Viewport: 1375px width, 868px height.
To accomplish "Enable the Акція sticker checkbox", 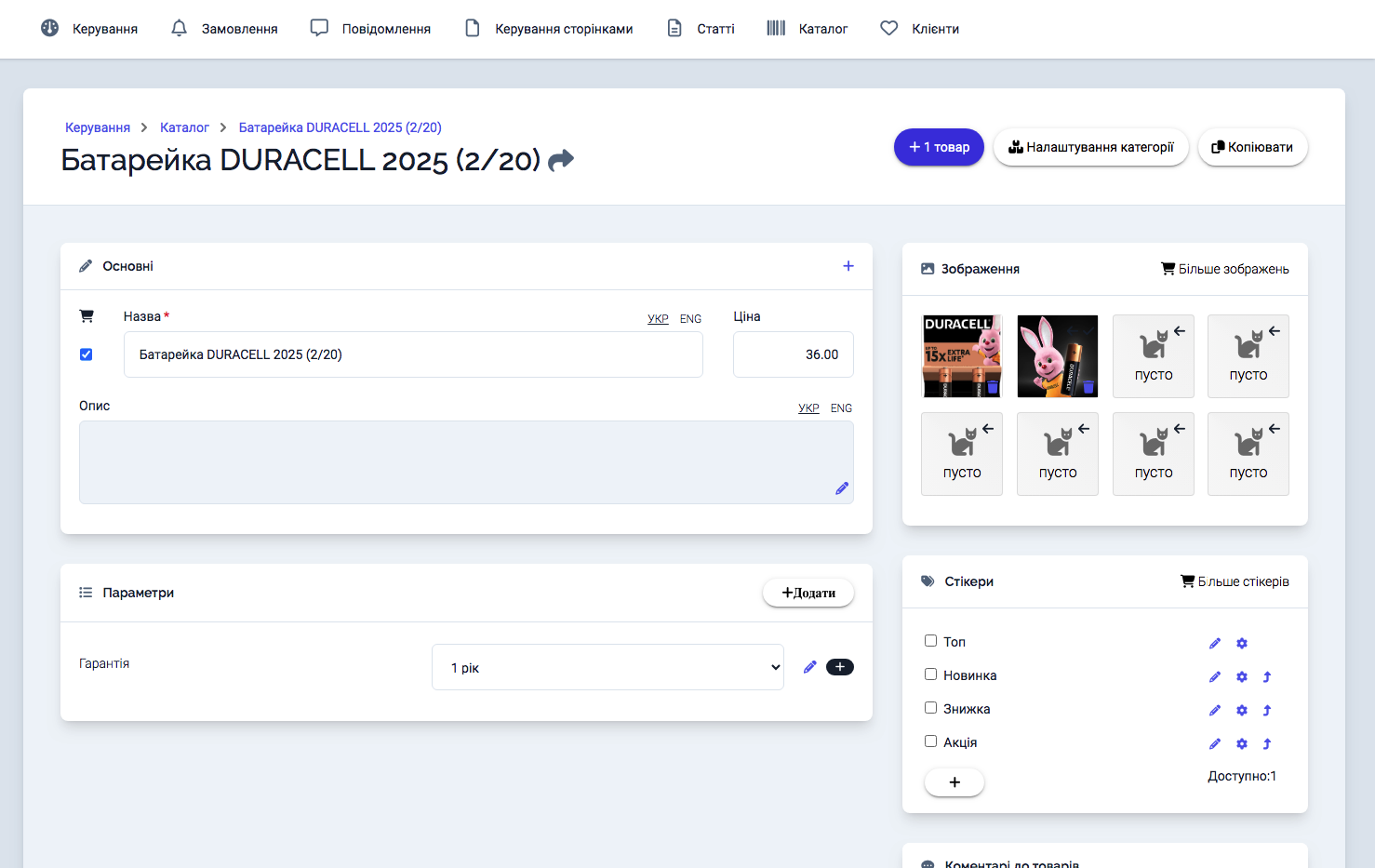I will click(930, 741).
